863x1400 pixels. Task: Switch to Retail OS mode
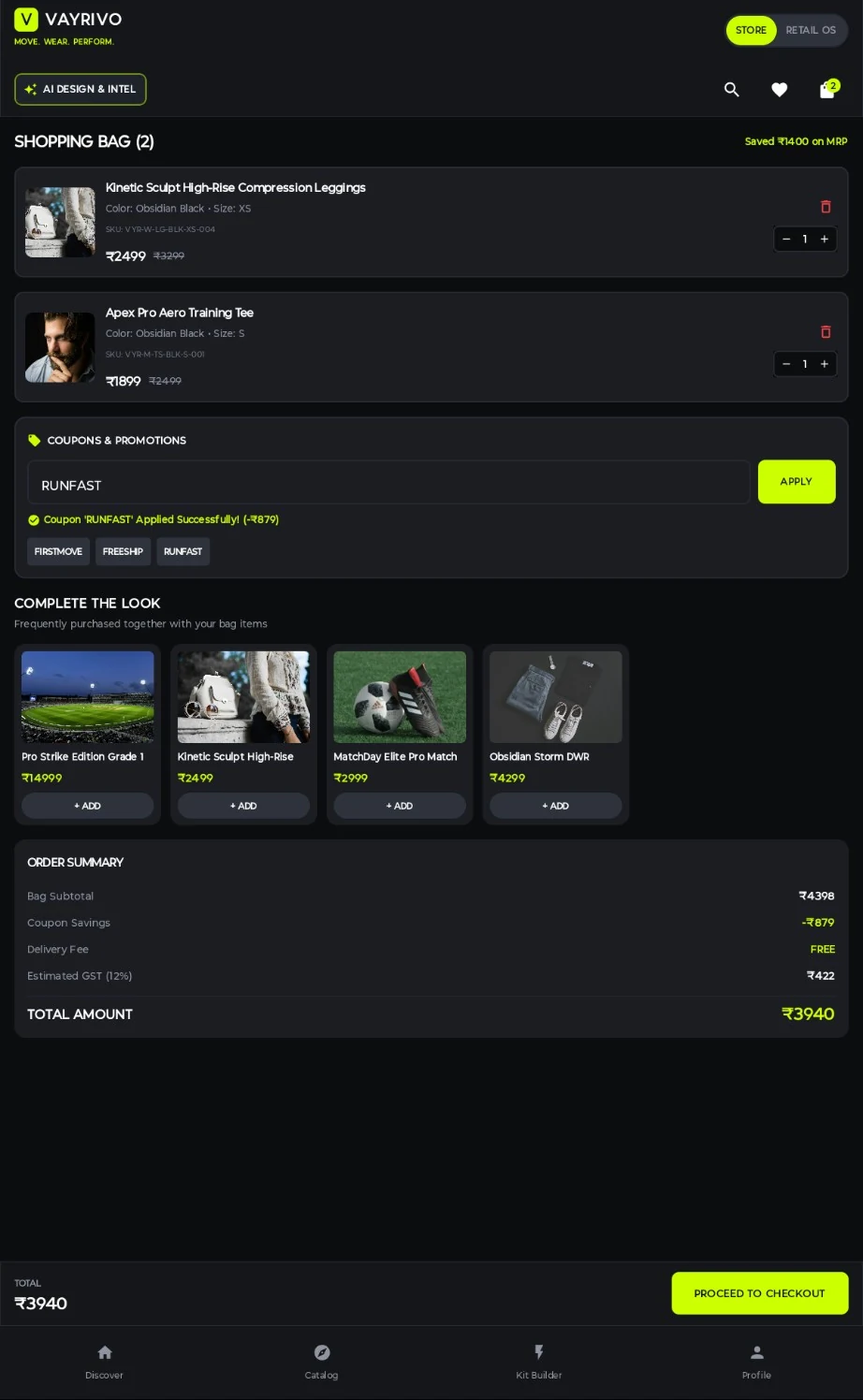tap(811, 30)
